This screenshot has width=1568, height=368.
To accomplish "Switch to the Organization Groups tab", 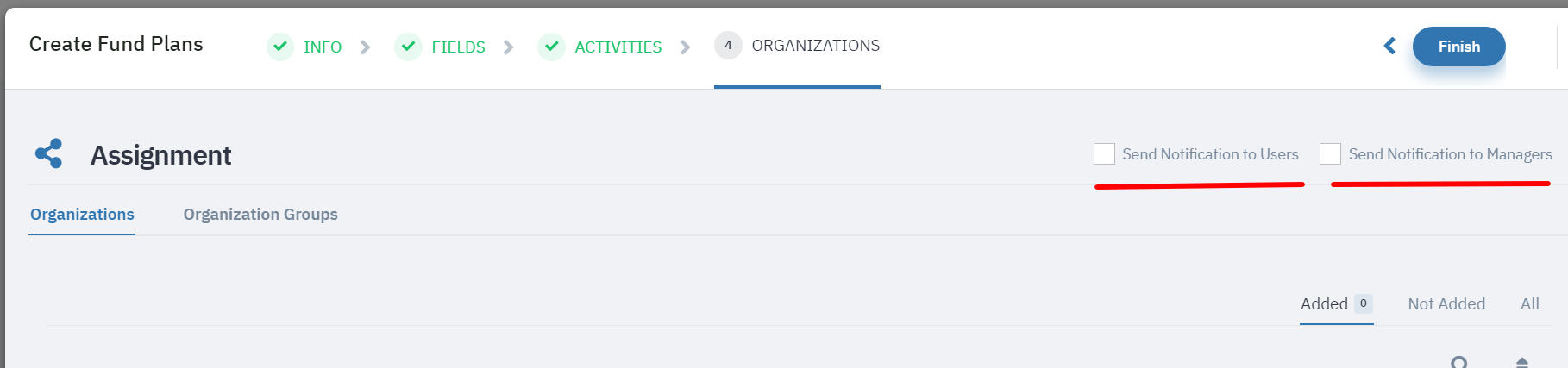I will click(260, 214).
